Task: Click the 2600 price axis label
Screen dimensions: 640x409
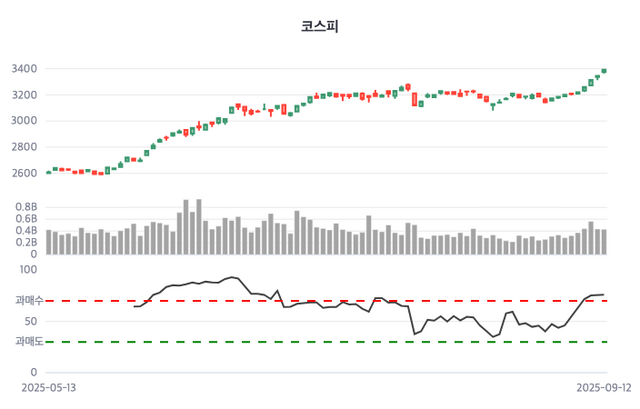Action: pyautogui.click(x=24, y=173)
